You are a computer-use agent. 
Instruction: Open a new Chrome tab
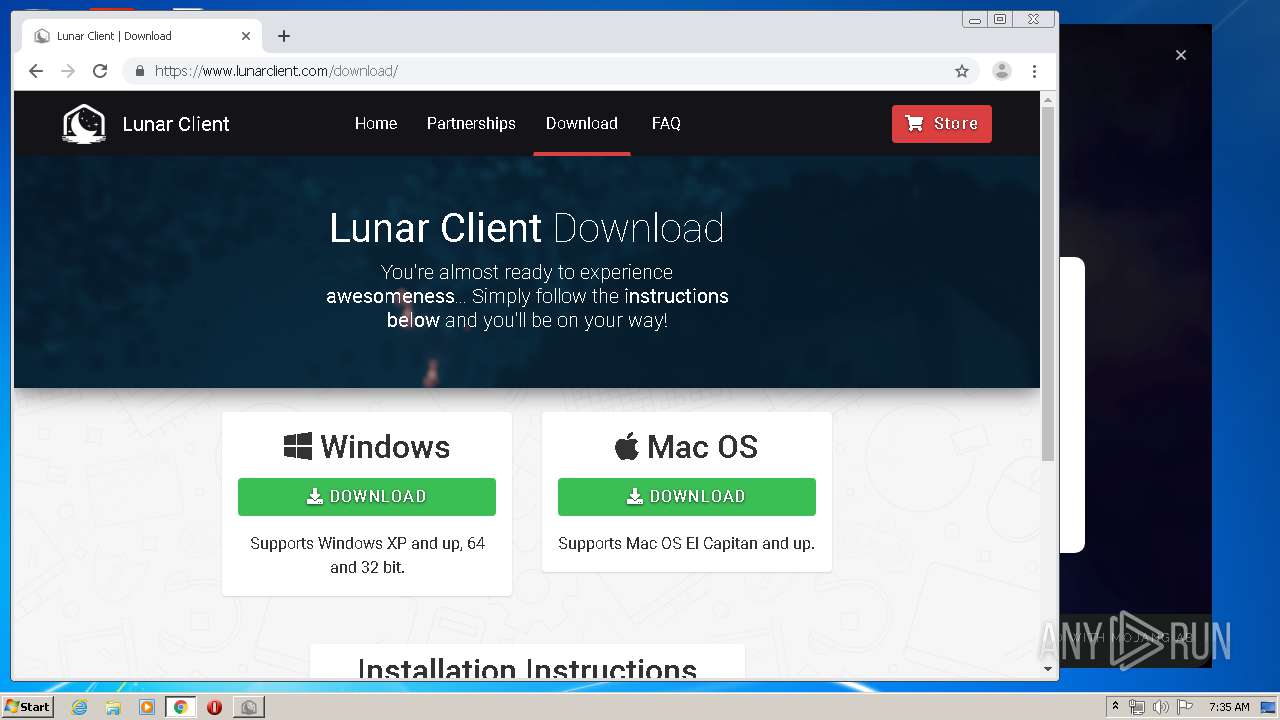point(284,36)
